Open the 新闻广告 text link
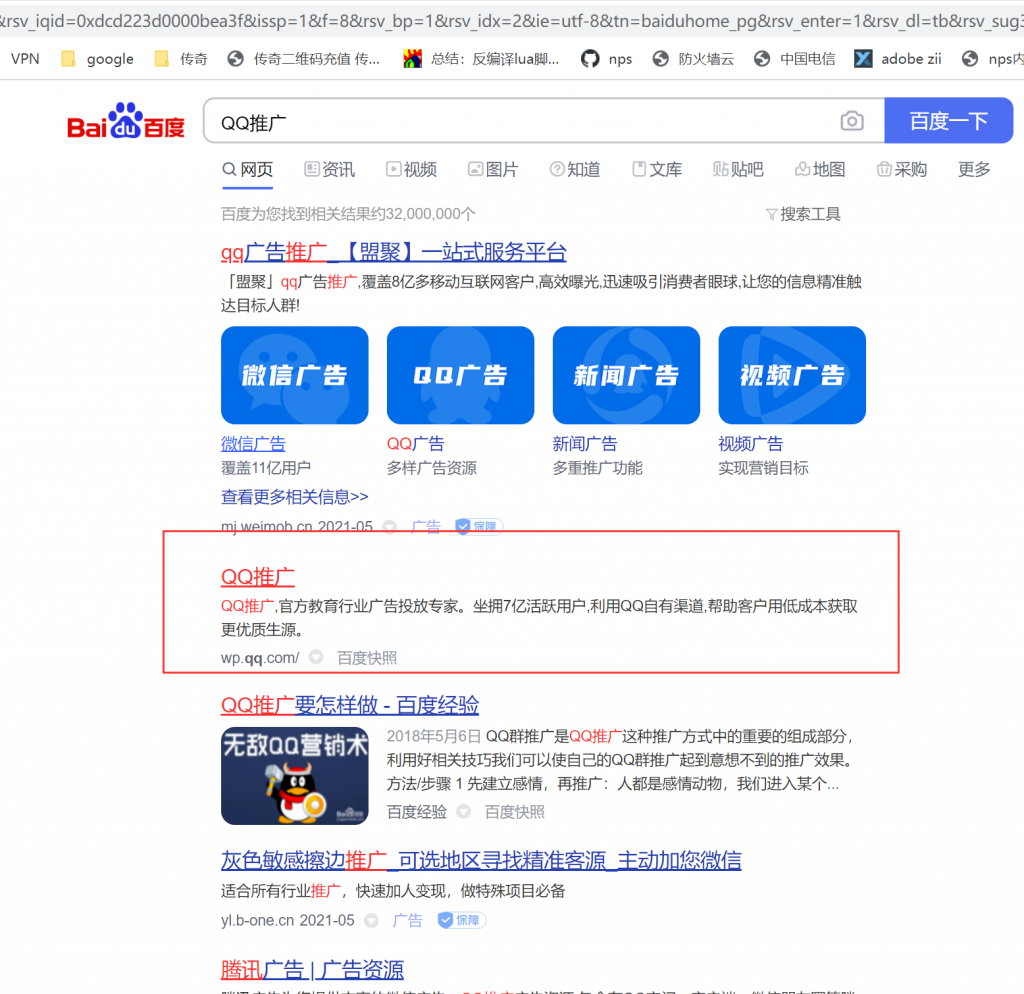Viewport: 1024px width, 994px height. click(x=584, y=444)
